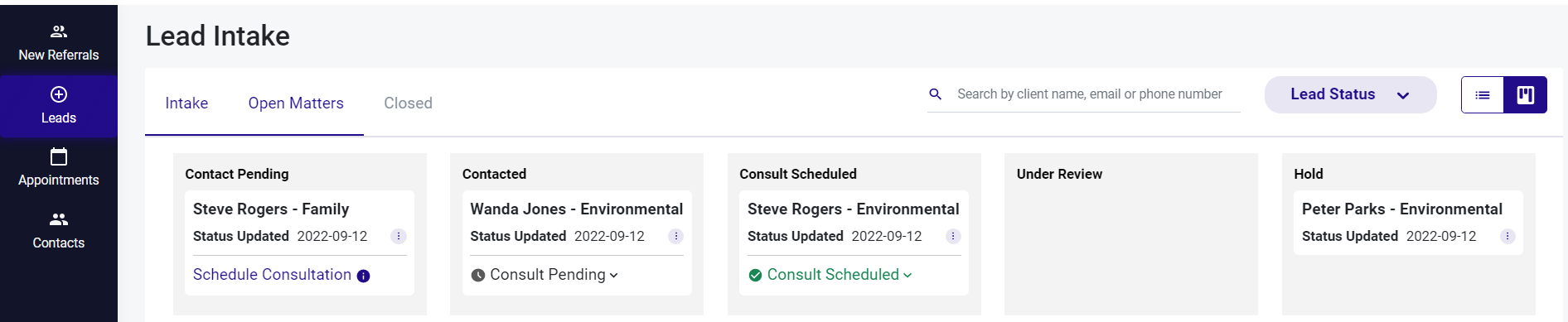This screenshot has width=1568, height=322.
Task: Click info icon beside Schedule Consultation
Action: point(363,276)
